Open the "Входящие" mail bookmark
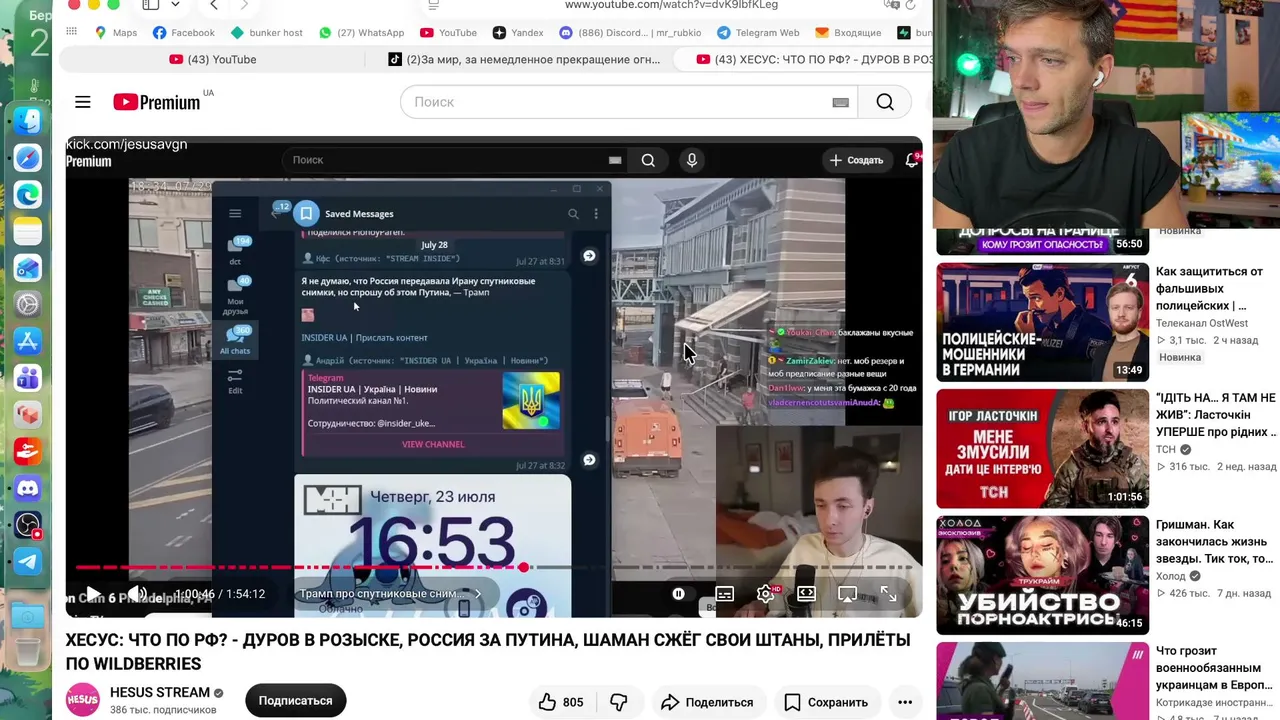Image resolution: width=1280 pixels, height=720 pixels. pyautogui.click(x=848, y=33)
